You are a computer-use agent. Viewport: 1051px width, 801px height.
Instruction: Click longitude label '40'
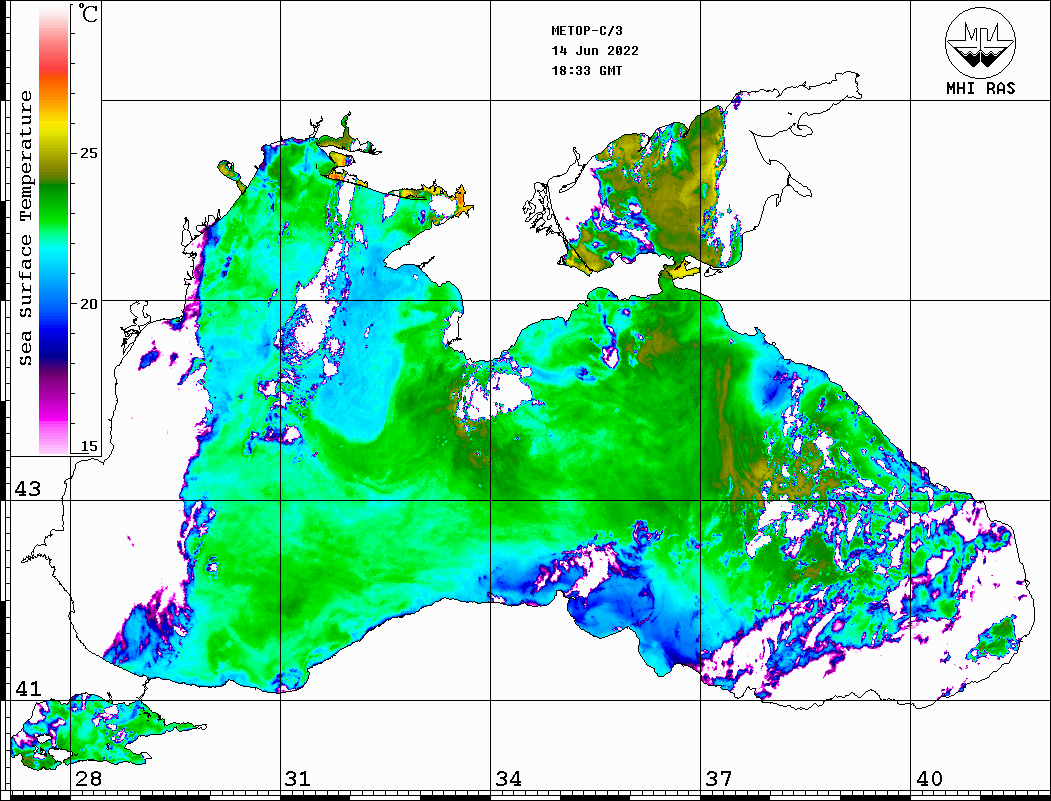(x=929, y=778)
